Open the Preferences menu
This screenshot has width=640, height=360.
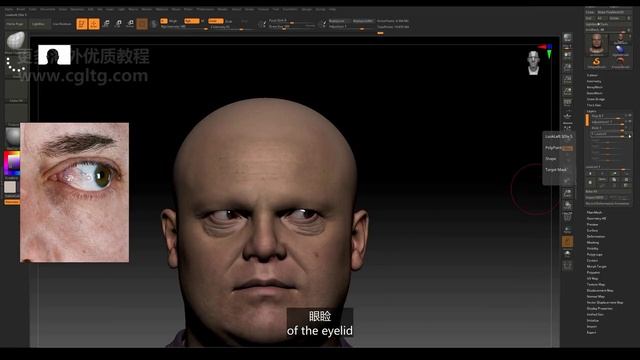pyautogui.click(x=205, y=9)
